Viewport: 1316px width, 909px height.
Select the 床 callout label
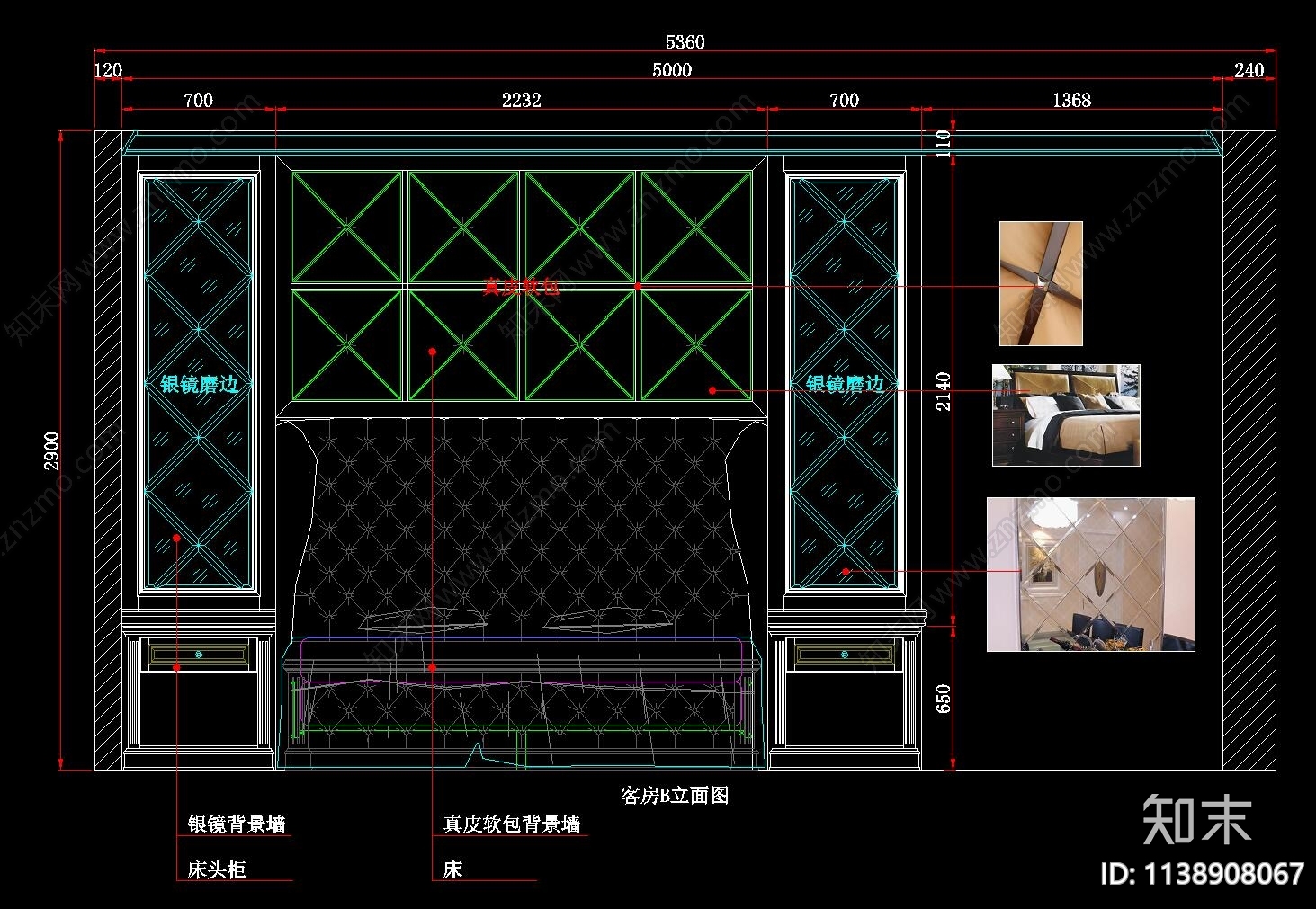[452, 869]
